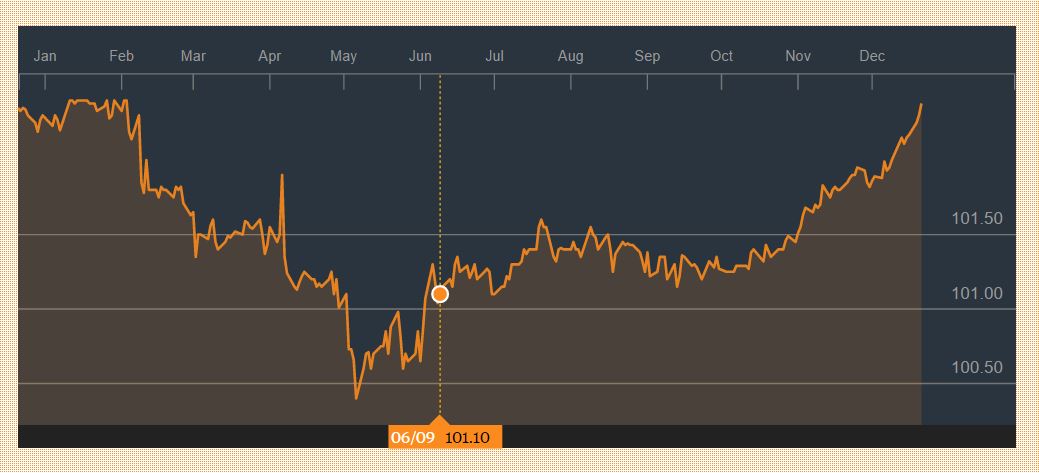The width and height of the screenshot is (1039, 473).
Task: Click the 101.10 value label in the tooltip
Action: coord(469,438)
